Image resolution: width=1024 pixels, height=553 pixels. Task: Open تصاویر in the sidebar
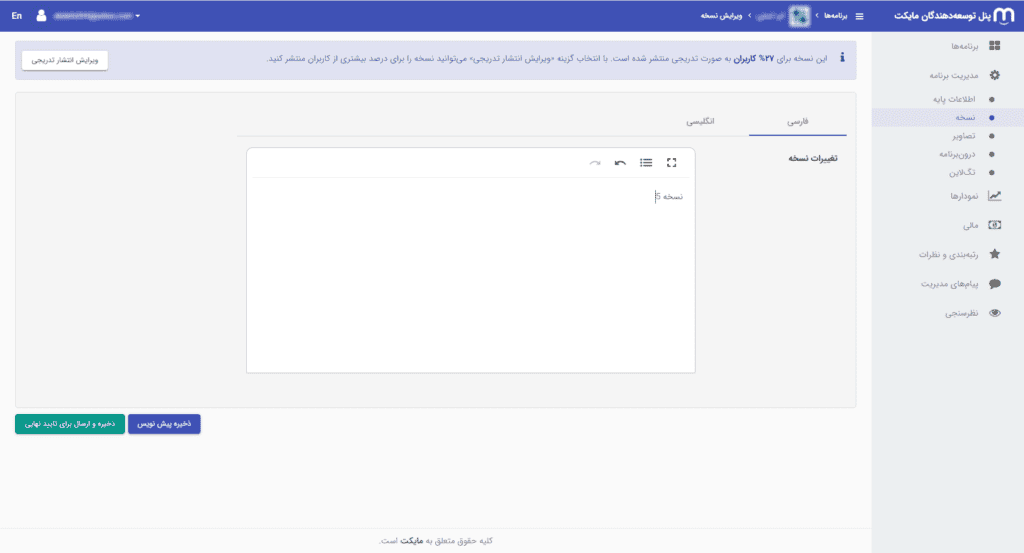963,136
